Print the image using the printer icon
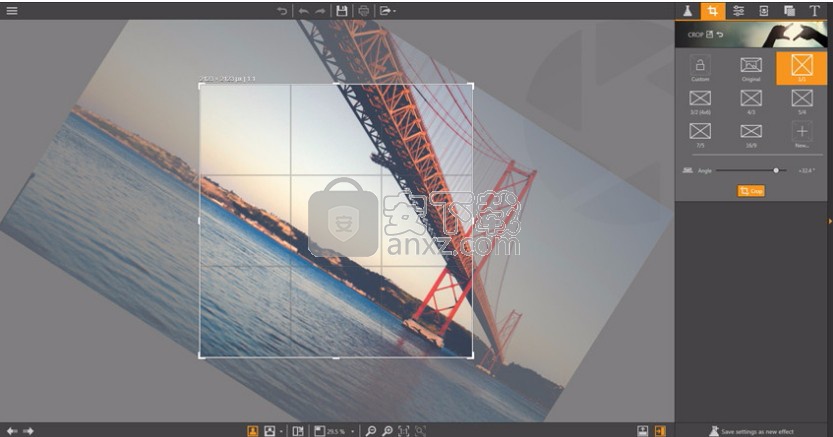 pyautogui.click(x=364, y=11)
